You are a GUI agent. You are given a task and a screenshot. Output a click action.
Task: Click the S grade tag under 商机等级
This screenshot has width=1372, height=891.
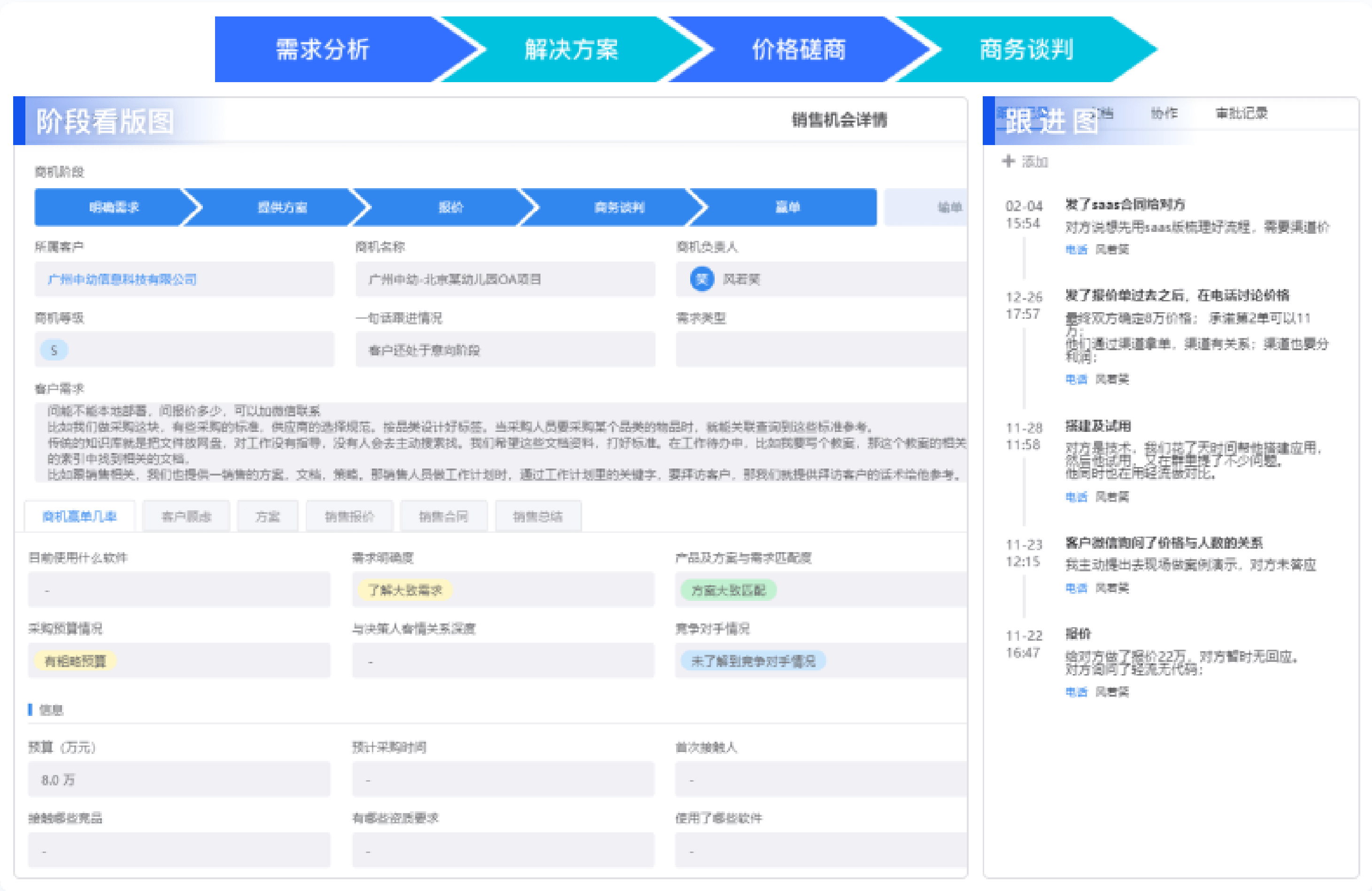pyautogui.click(x=54, y=350)
